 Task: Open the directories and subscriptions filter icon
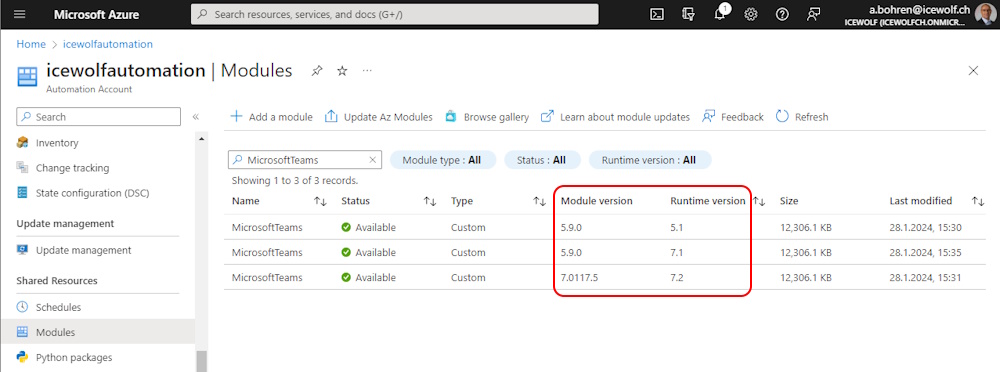pyautogui.click(x=688, y=14)
